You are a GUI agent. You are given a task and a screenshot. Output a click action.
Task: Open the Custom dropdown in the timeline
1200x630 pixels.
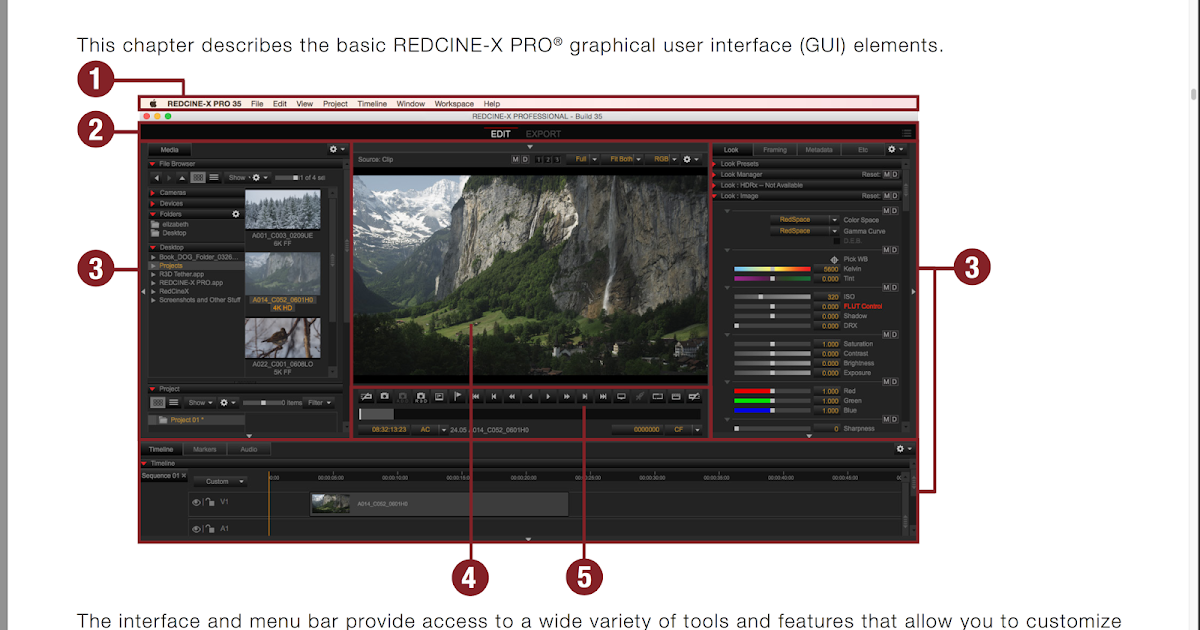point(218,481)
